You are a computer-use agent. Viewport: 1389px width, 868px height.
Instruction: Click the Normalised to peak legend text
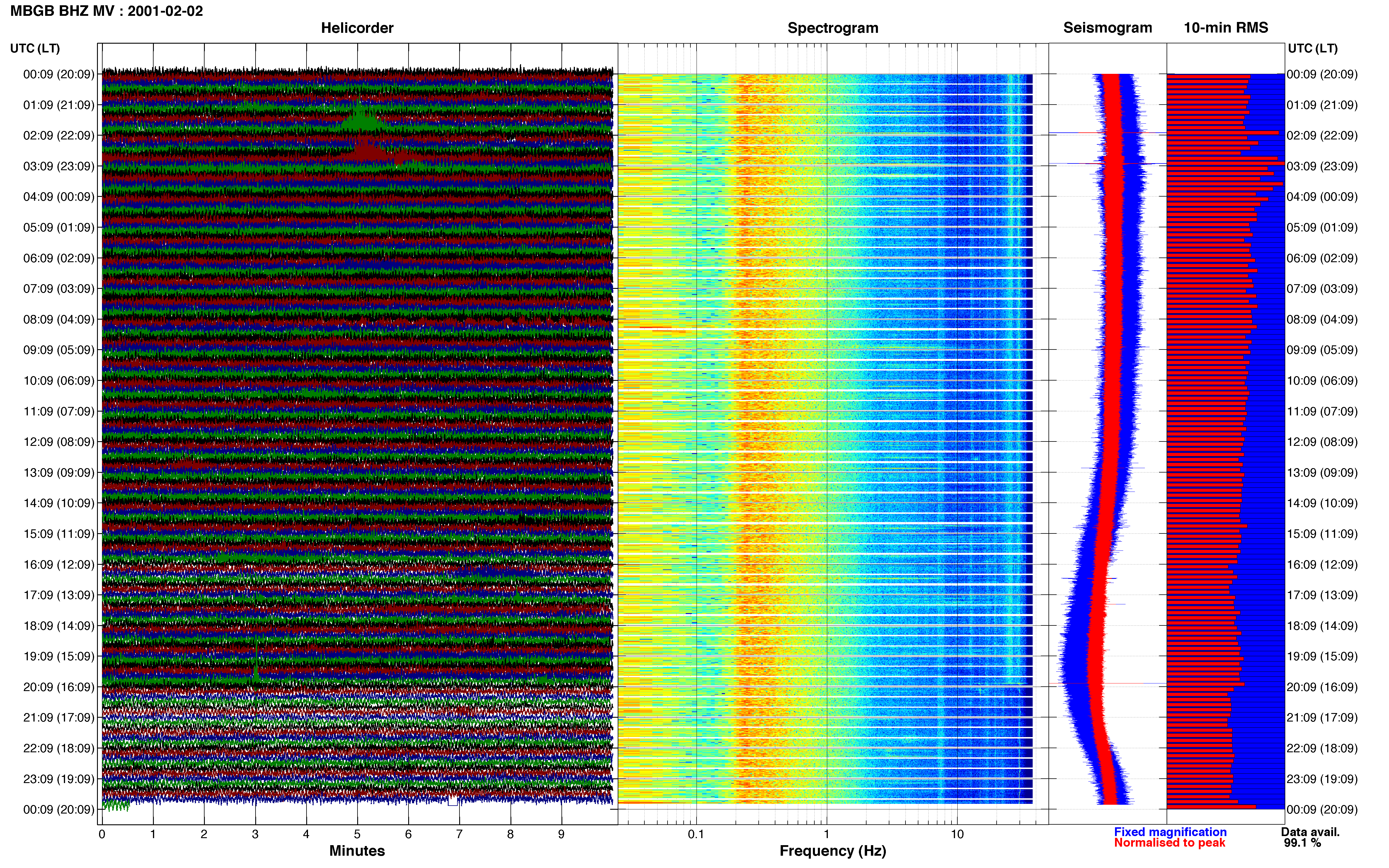click(1170, 843)
